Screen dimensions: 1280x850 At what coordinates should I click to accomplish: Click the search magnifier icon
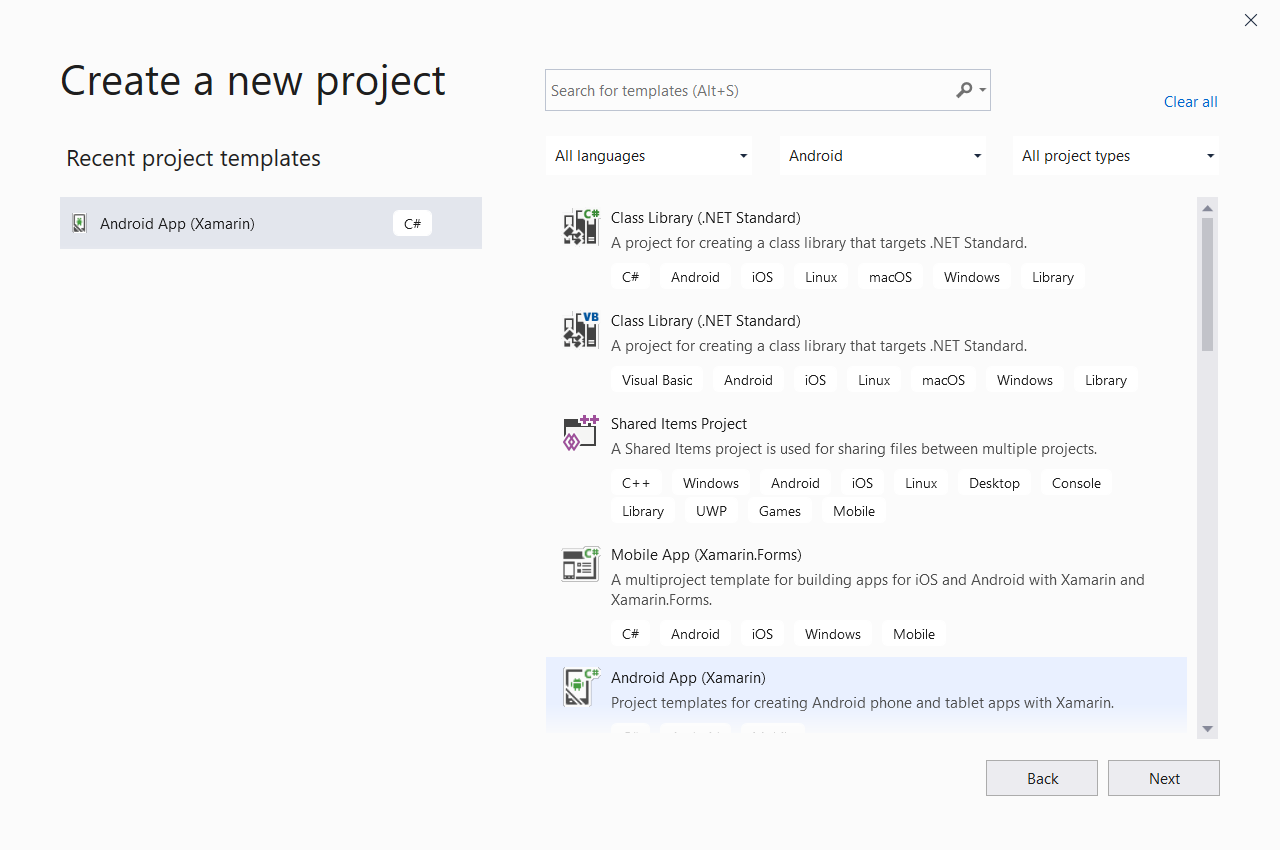(x=964, y=90)
